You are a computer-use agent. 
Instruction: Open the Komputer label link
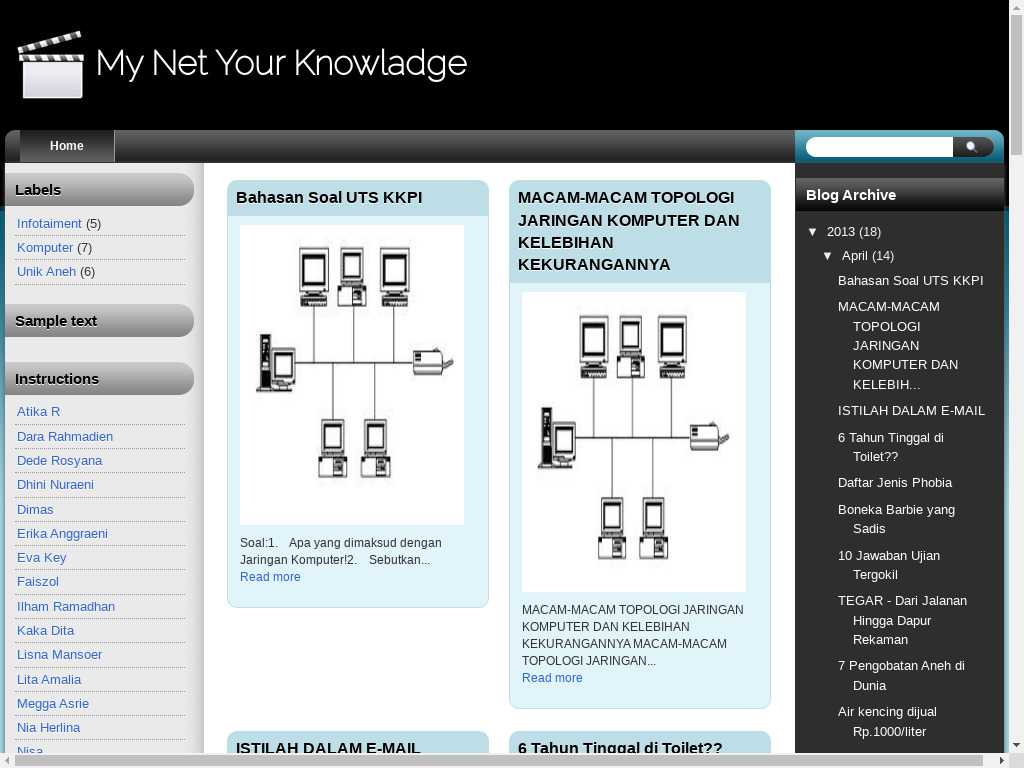(x=45, y=248)
